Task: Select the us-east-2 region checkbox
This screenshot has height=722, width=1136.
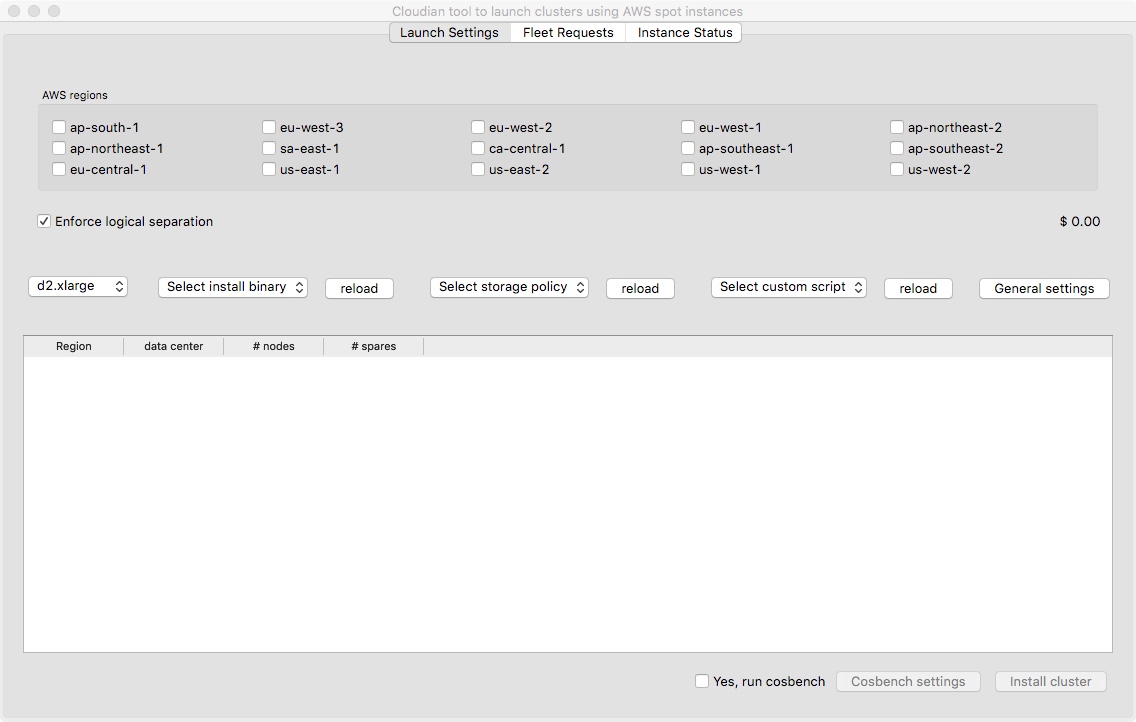Action: pos(478,169)
